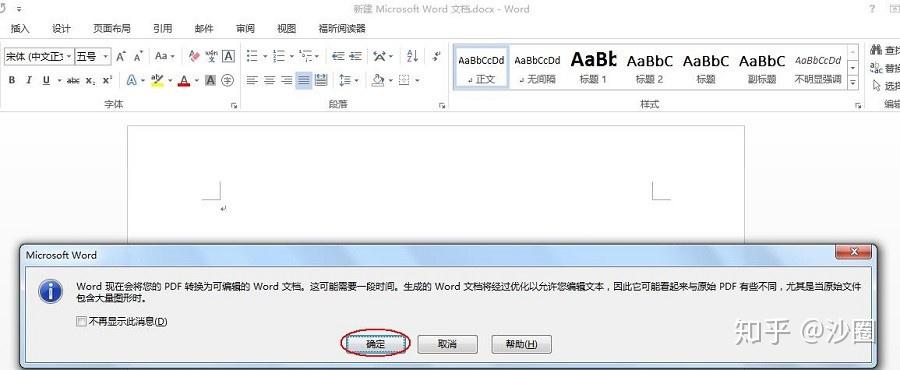Open the Paragraph dialog launcher (段落)
900x370 pixels.
pos(442,106)
